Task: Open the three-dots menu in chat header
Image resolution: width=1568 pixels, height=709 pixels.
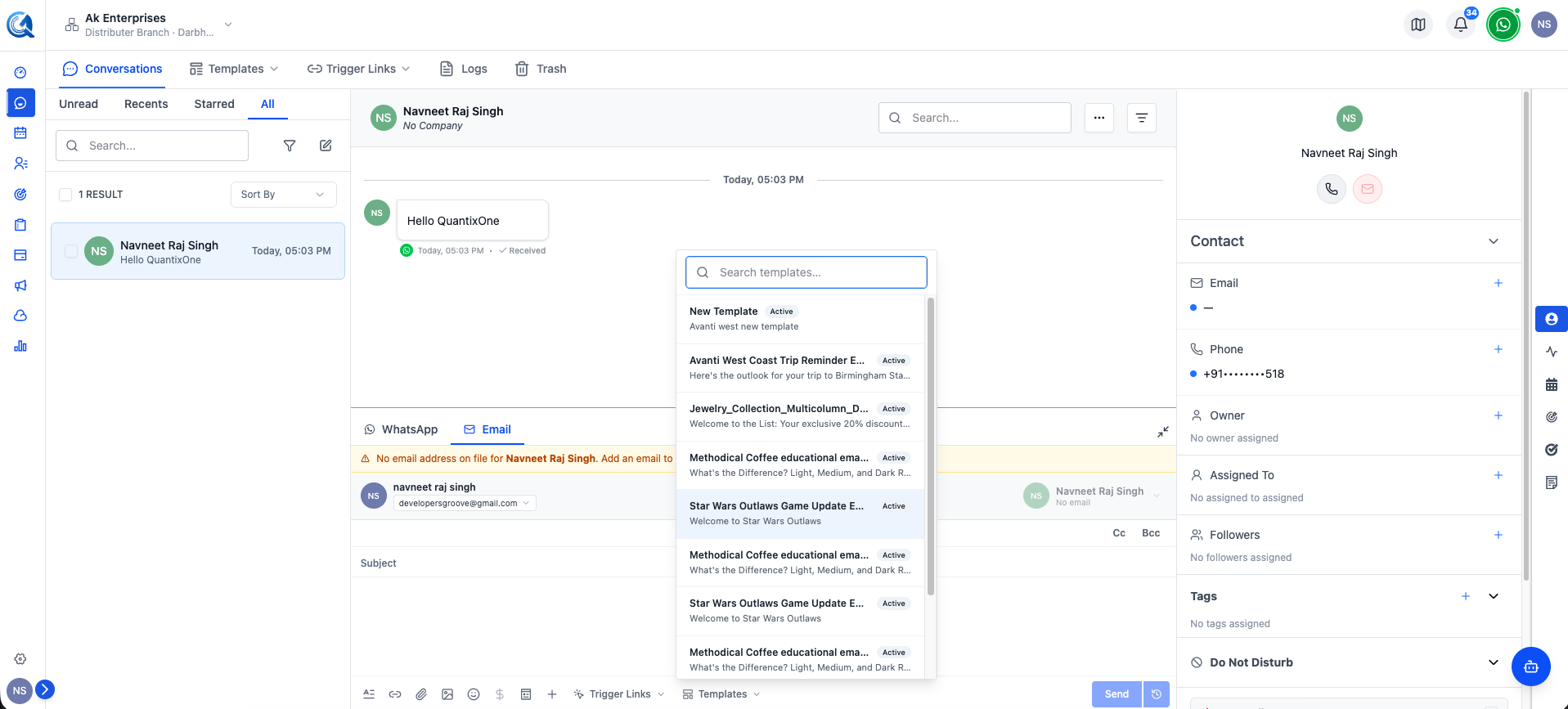Action: 1099,118
